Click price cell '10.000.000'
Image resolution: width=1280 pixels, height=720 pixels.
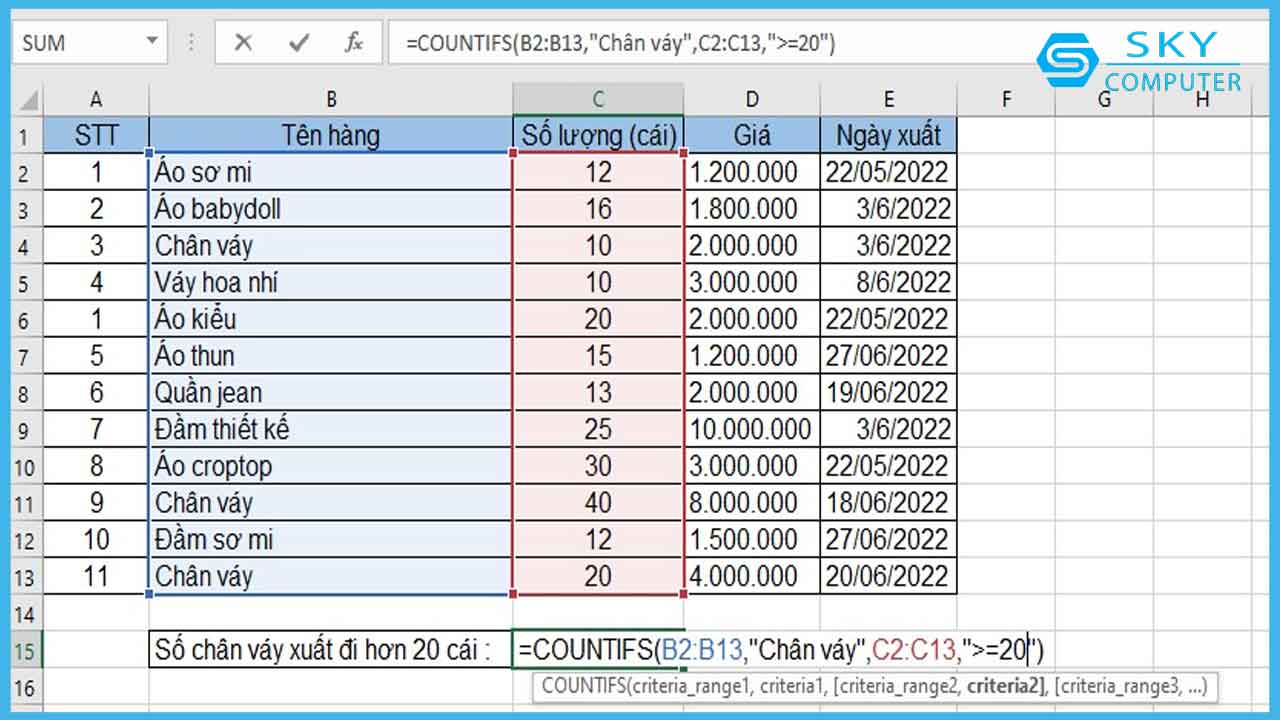pyautogui.click(x=752, y=429)
